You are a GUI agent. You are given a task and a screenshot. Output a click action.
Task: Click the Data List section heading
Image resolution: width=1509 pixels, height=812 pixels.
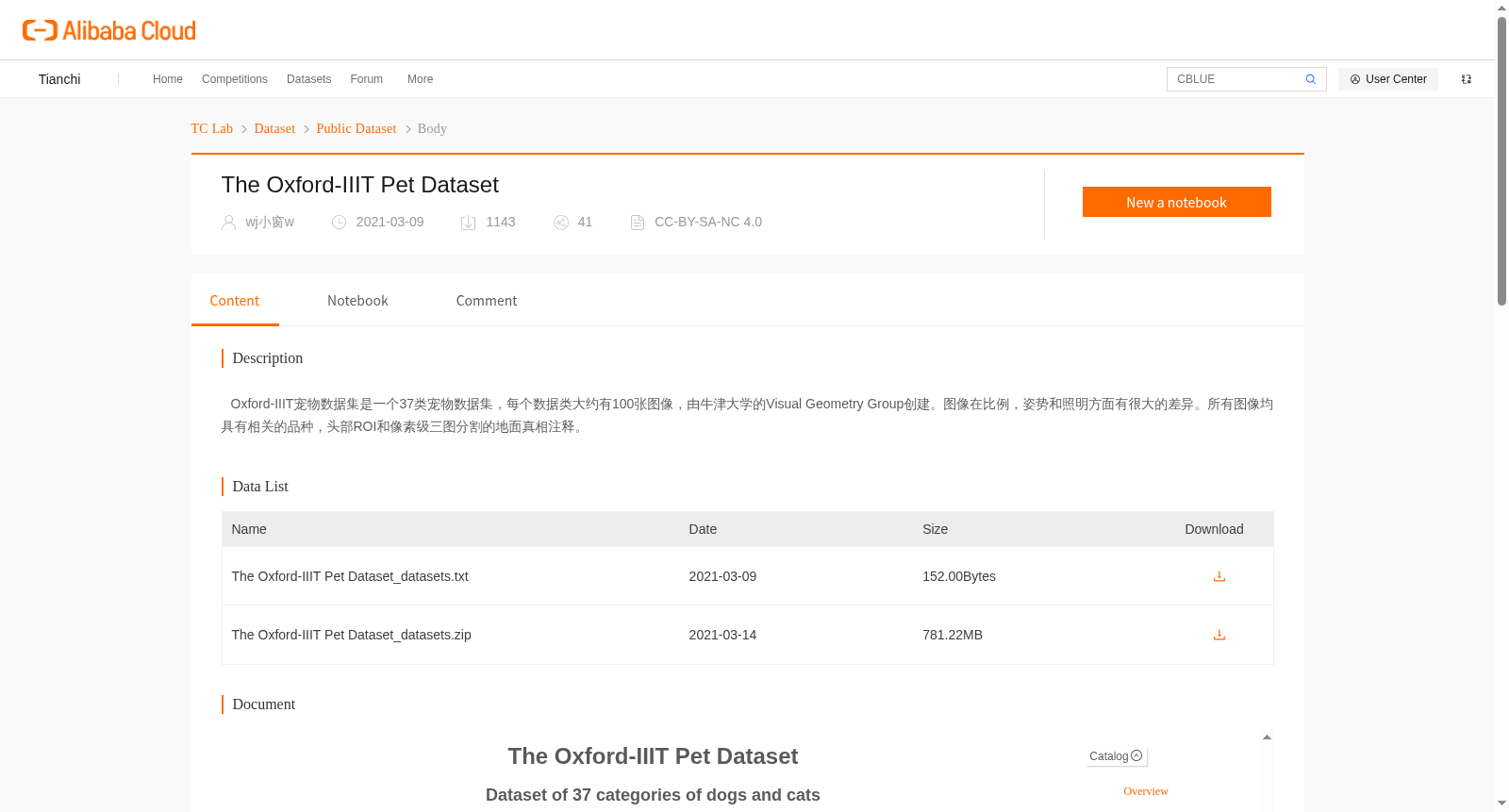click(260, 487)
